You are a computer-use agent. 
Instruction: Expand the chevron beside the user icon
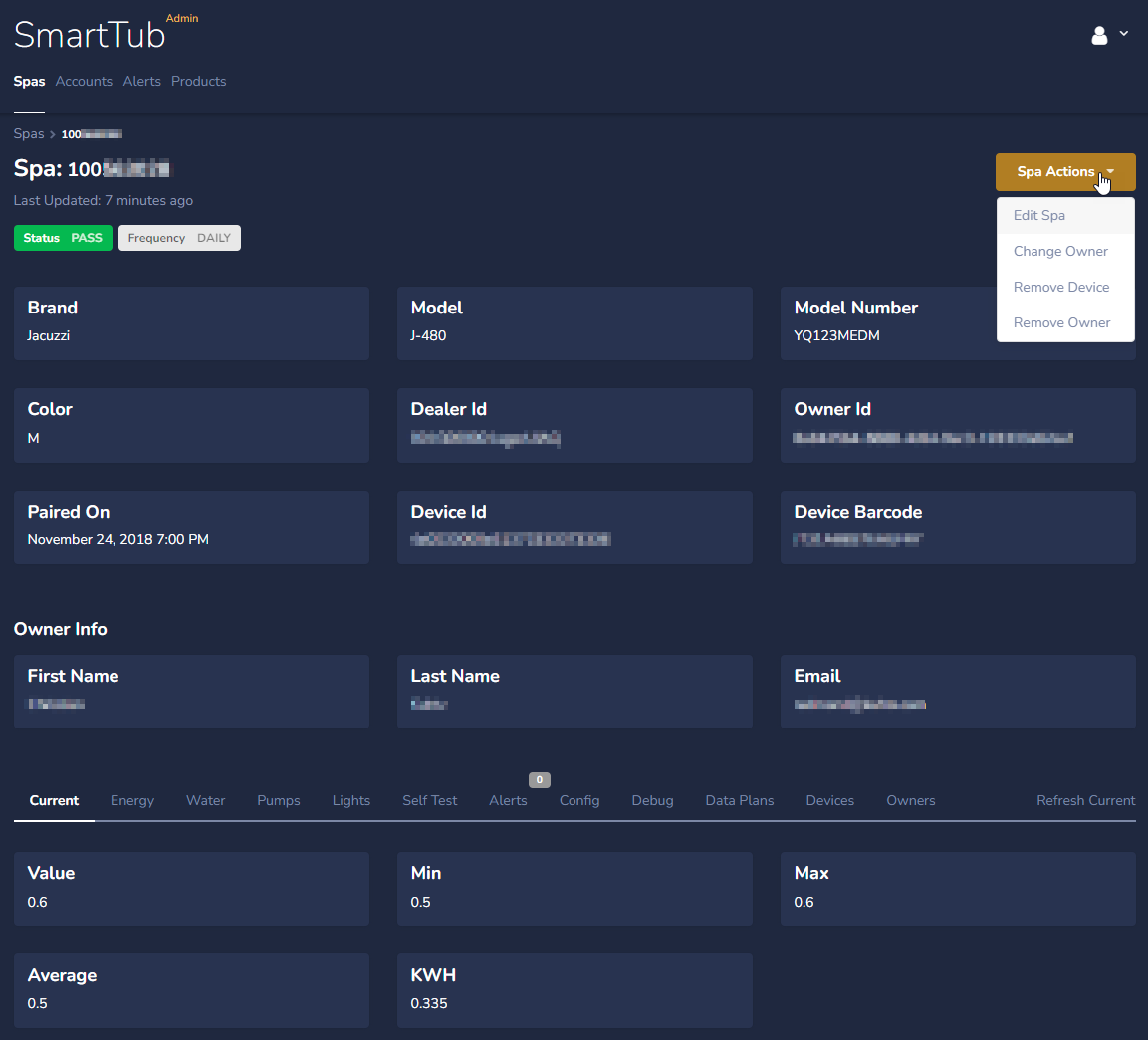(1124, 34)
